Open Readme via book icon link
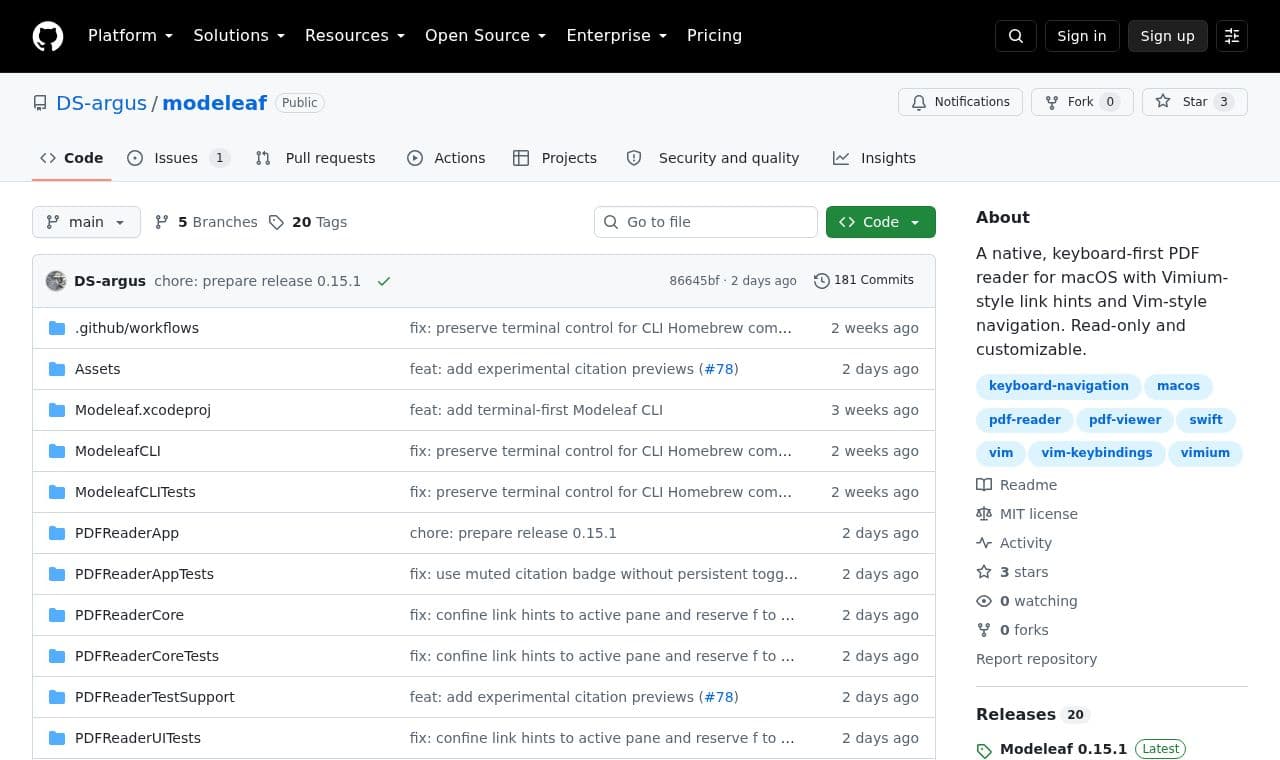 coord(1017,485)
